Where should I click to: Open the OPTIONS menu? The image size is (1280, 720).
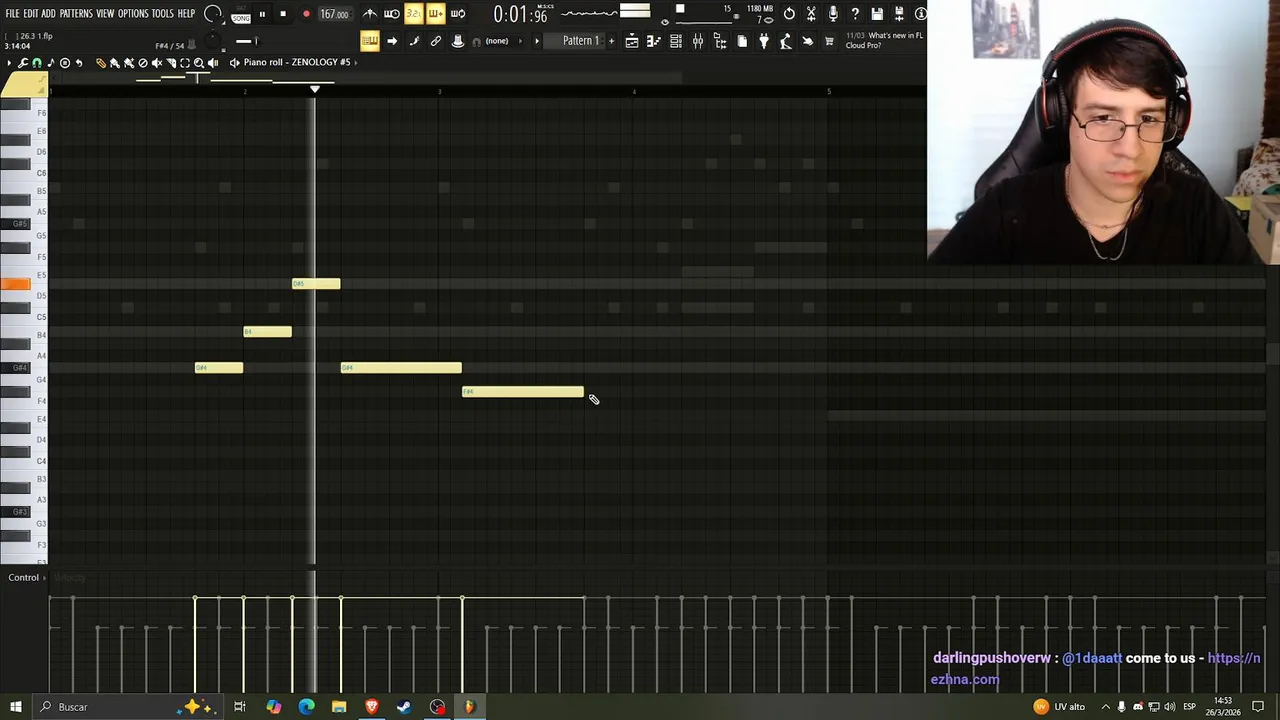click(x=133, y=14)
